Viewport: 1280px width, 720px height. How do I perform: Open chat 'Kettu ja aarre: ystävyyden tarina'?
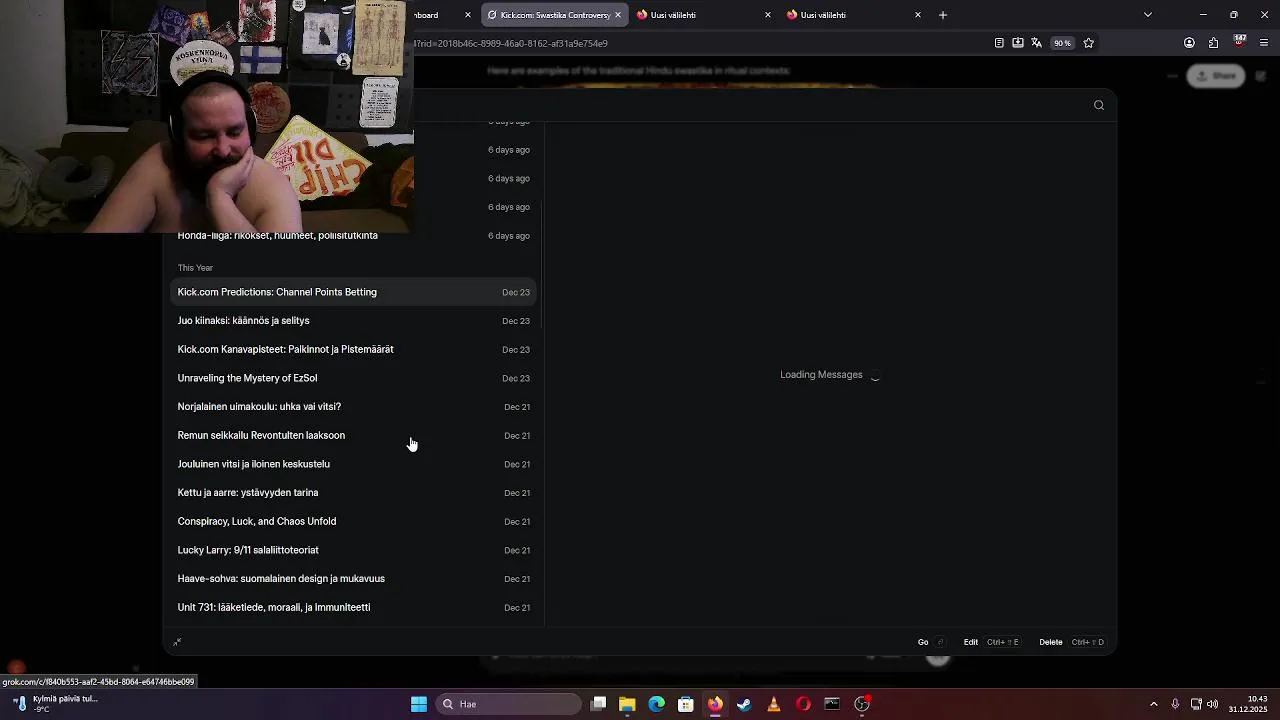(354, 493)
